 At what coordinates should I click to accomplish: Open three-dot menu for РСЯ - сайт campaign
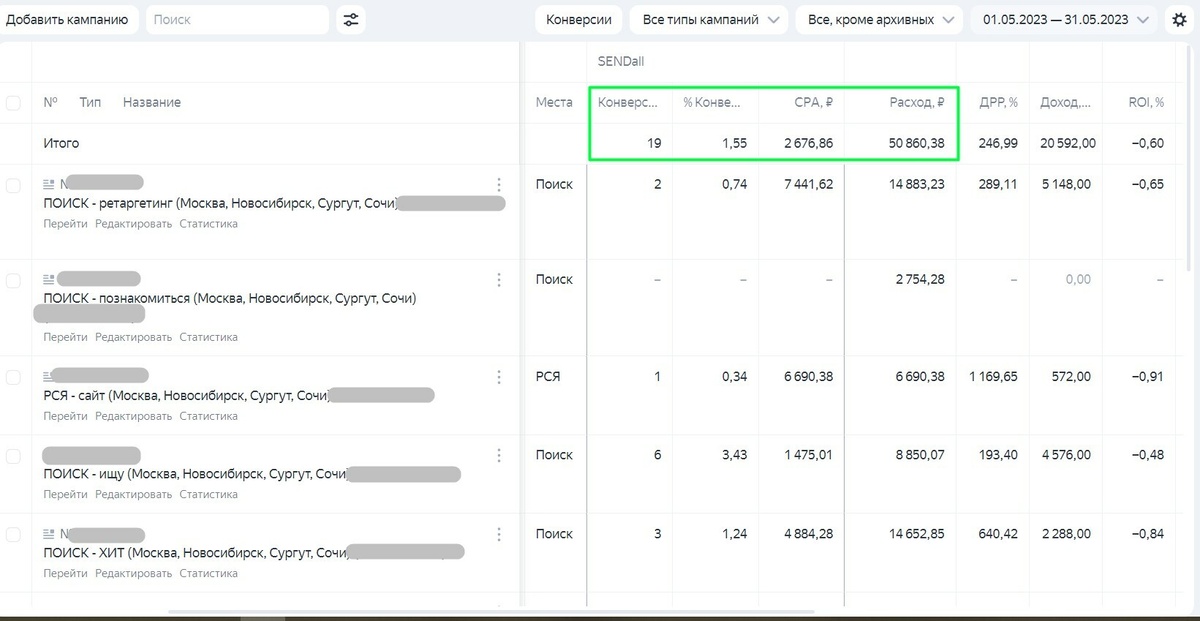pos(499,377)
